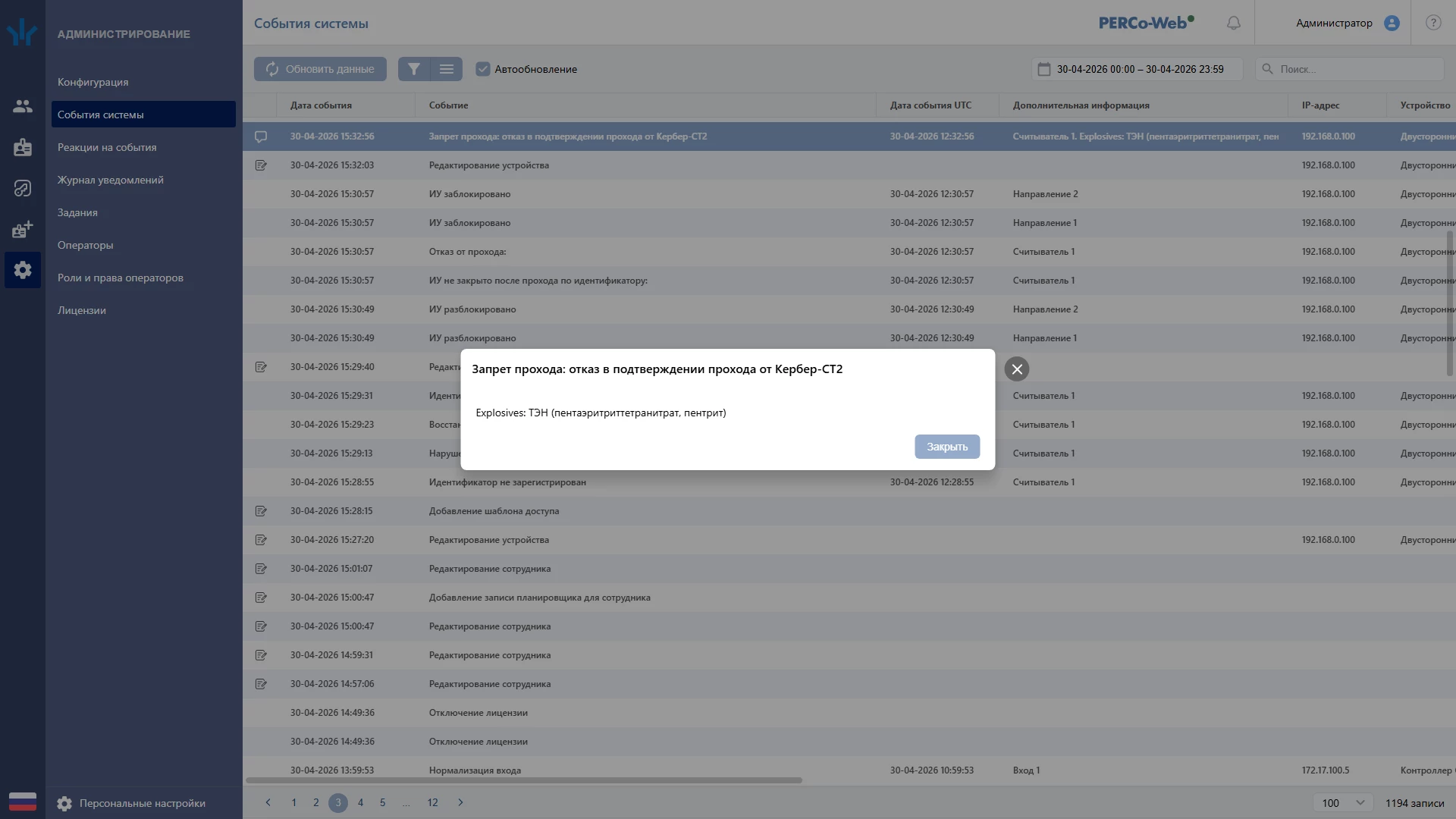
Task: Open the visitor add icon in sidebar
Action: 23,229
